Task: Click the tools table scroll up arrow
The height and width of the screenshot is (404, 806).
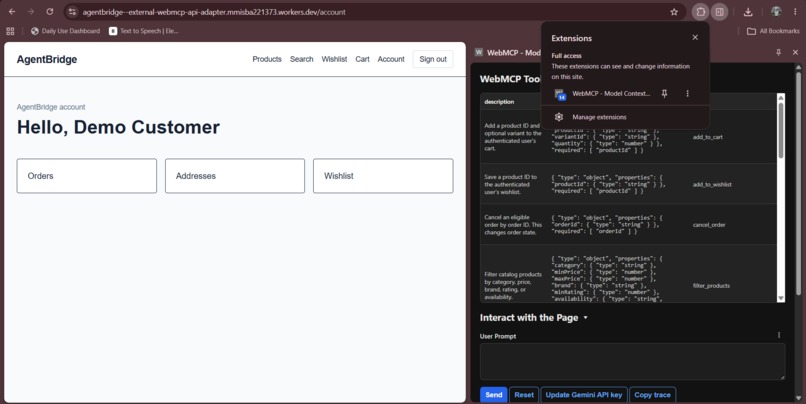Action: 781,98
